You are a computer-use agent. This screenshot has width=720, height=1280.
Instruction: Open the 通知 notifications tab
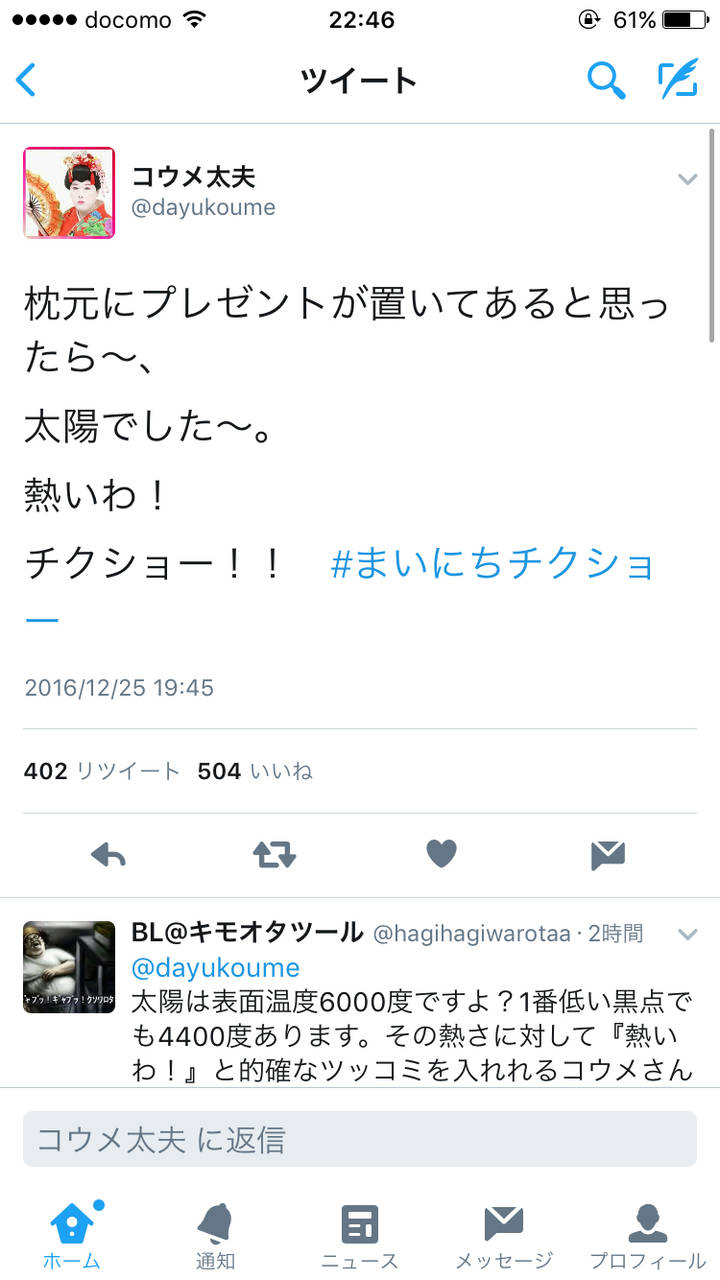point(215,1235)
